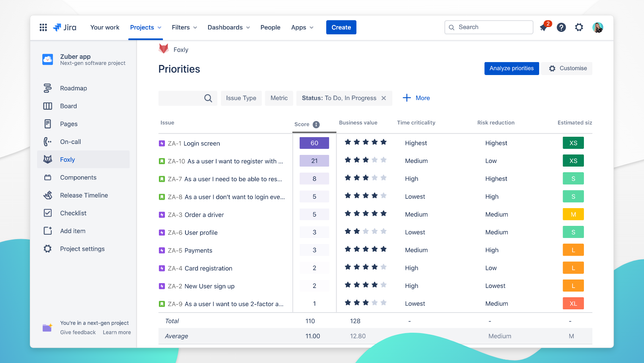Set star rating for ZA-6 User profile

[366, 232]
